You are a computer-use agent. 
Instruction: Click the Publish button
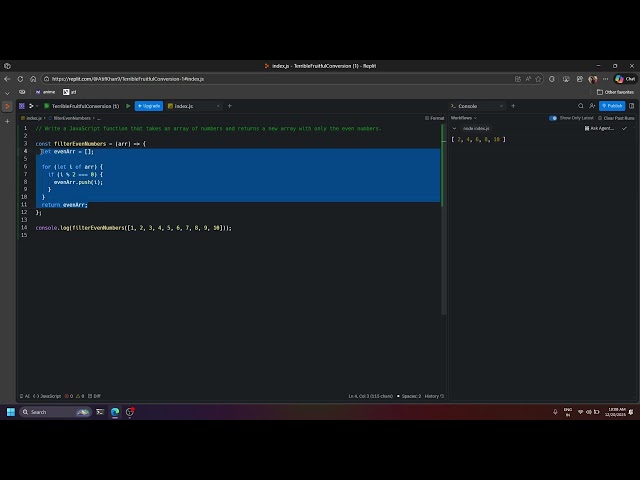coord(612,106)
